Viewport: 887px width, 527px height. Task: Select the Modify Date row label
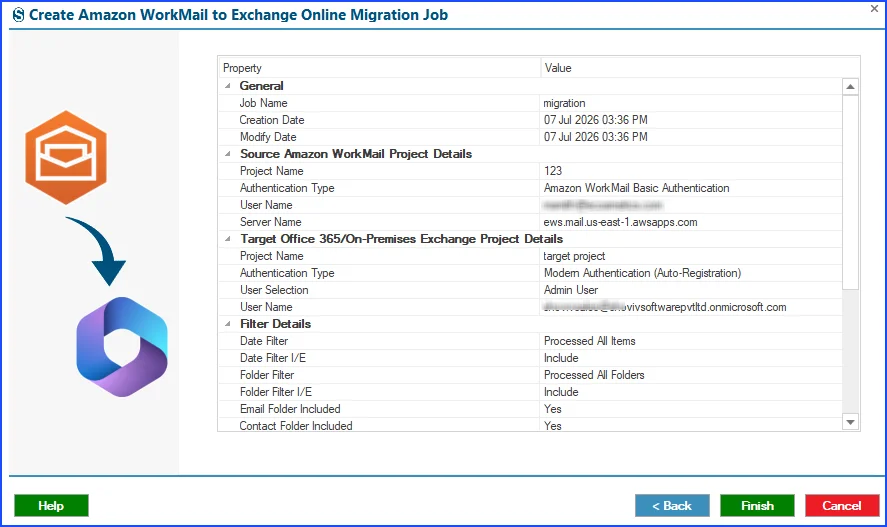tap(268, 137)
